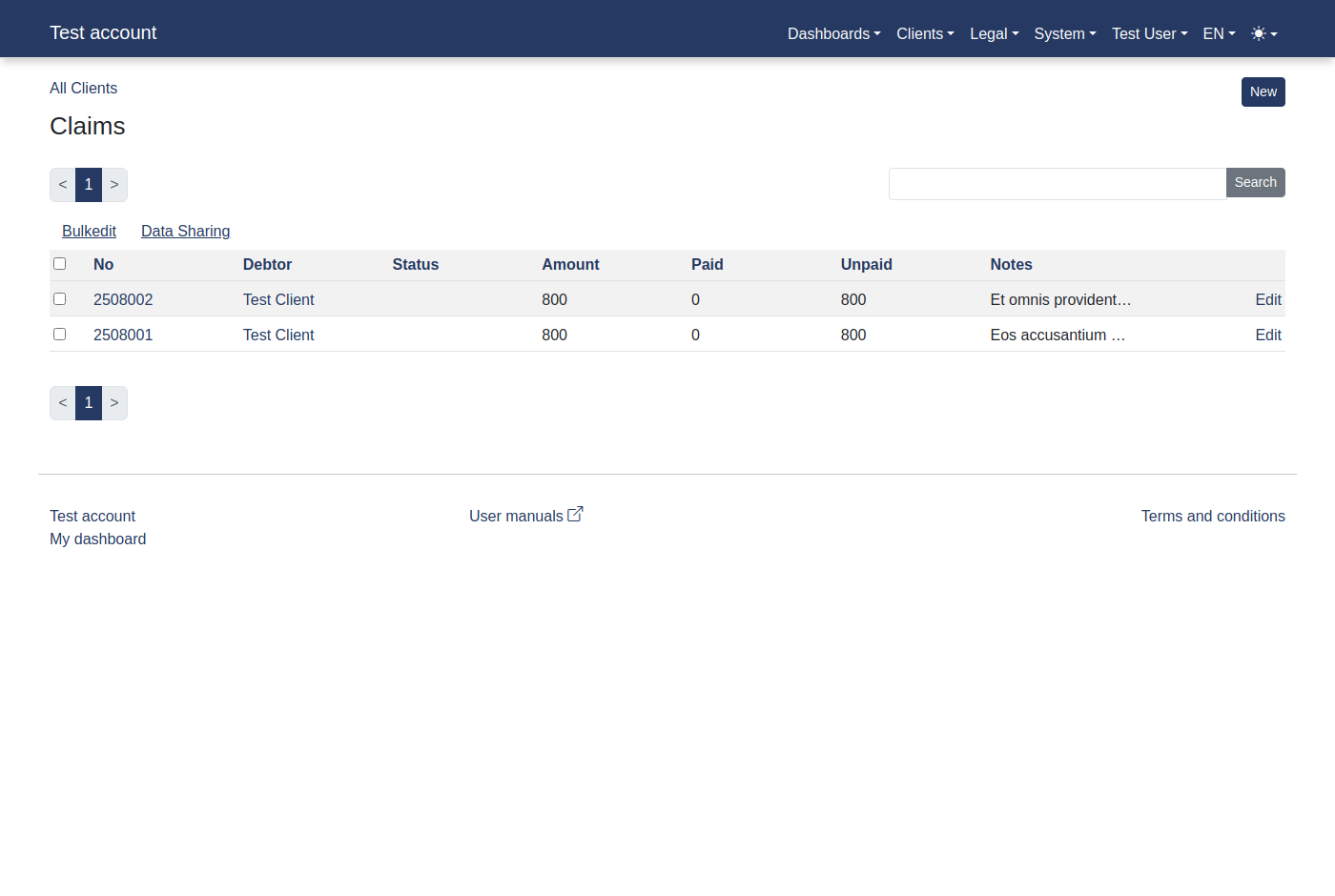Open the Dashboards dropdown
The image size is (1335, 896).
coord(832,33)
